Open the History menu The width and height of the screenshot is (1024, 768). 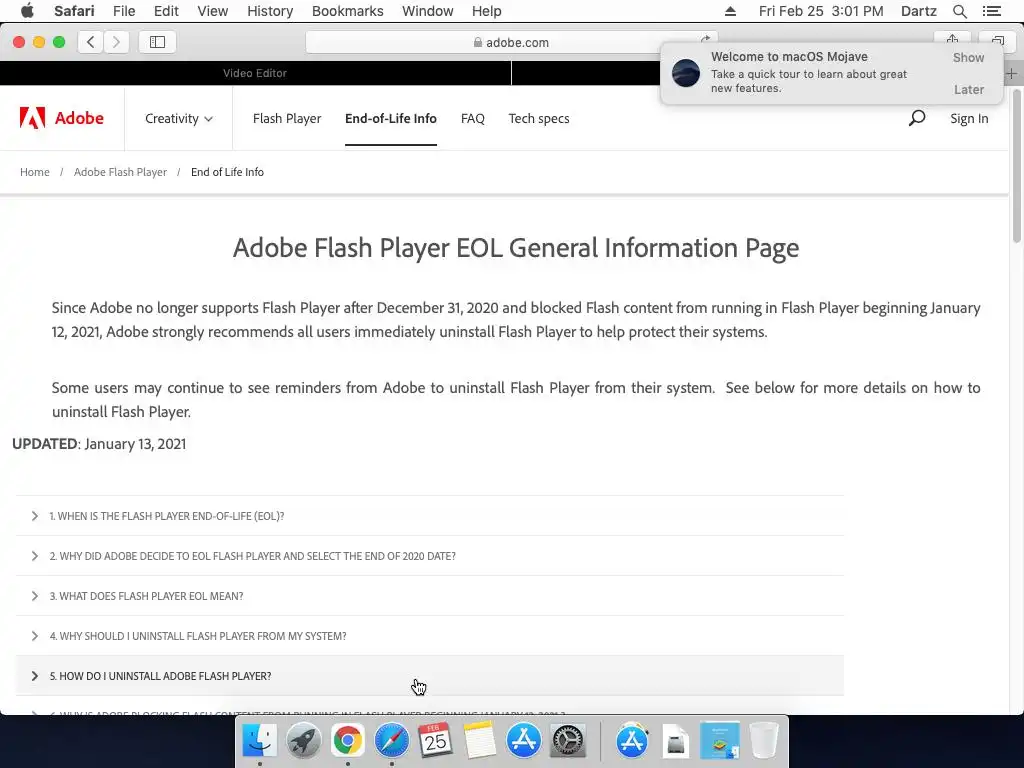[x=270, y=11]
